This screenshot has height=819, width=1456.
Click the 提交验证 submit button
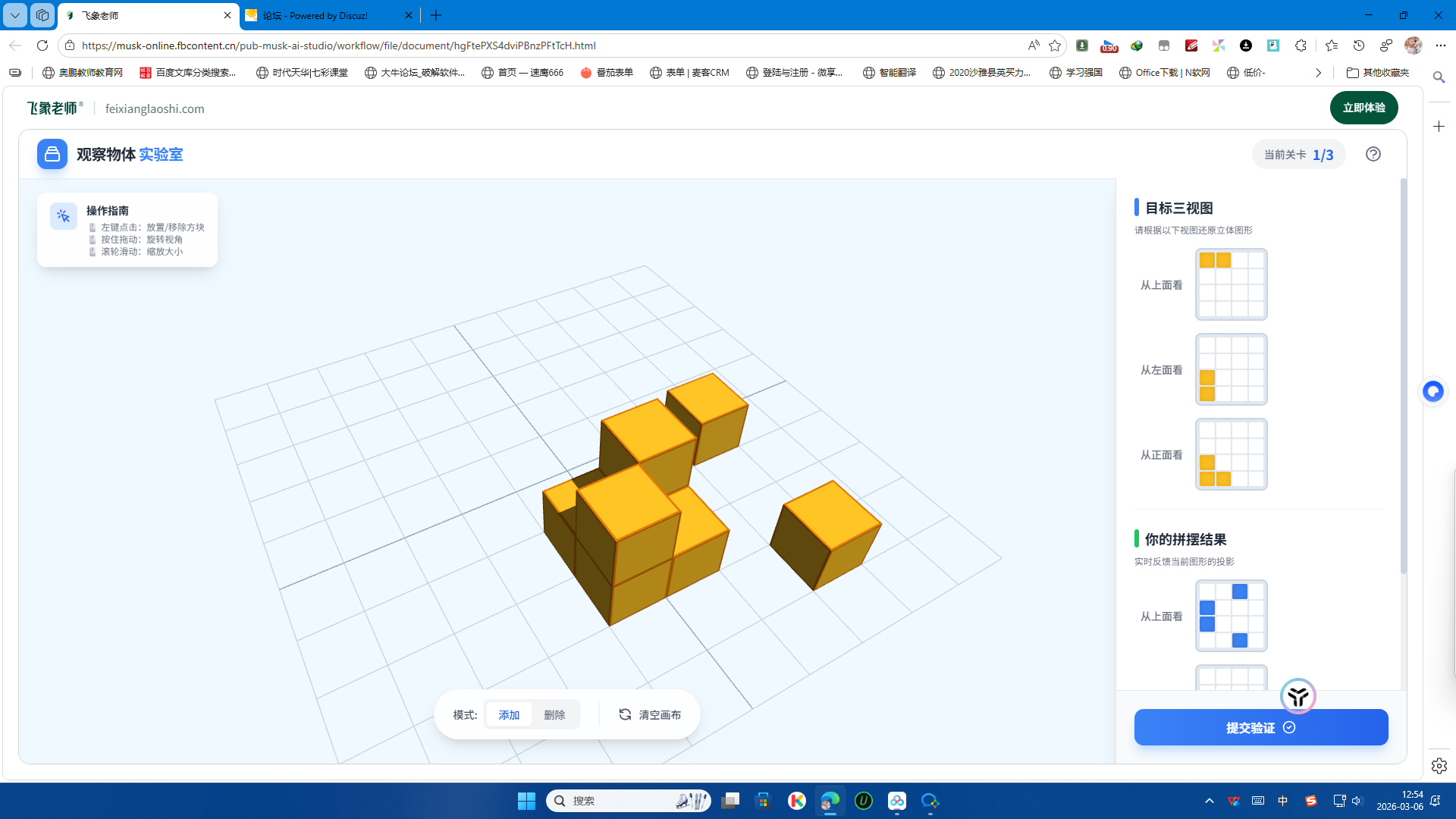[1260, 727]
